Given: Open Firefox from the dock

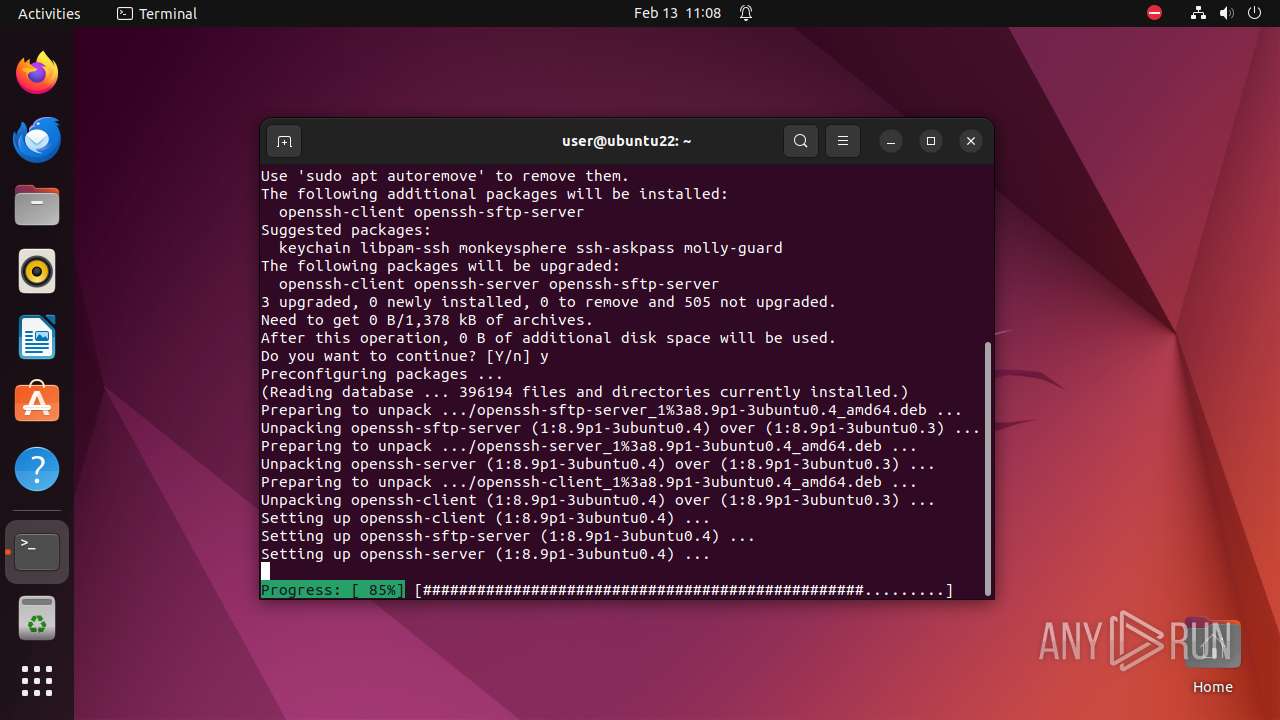Looking at the screenshot, I should coord(37,73).
